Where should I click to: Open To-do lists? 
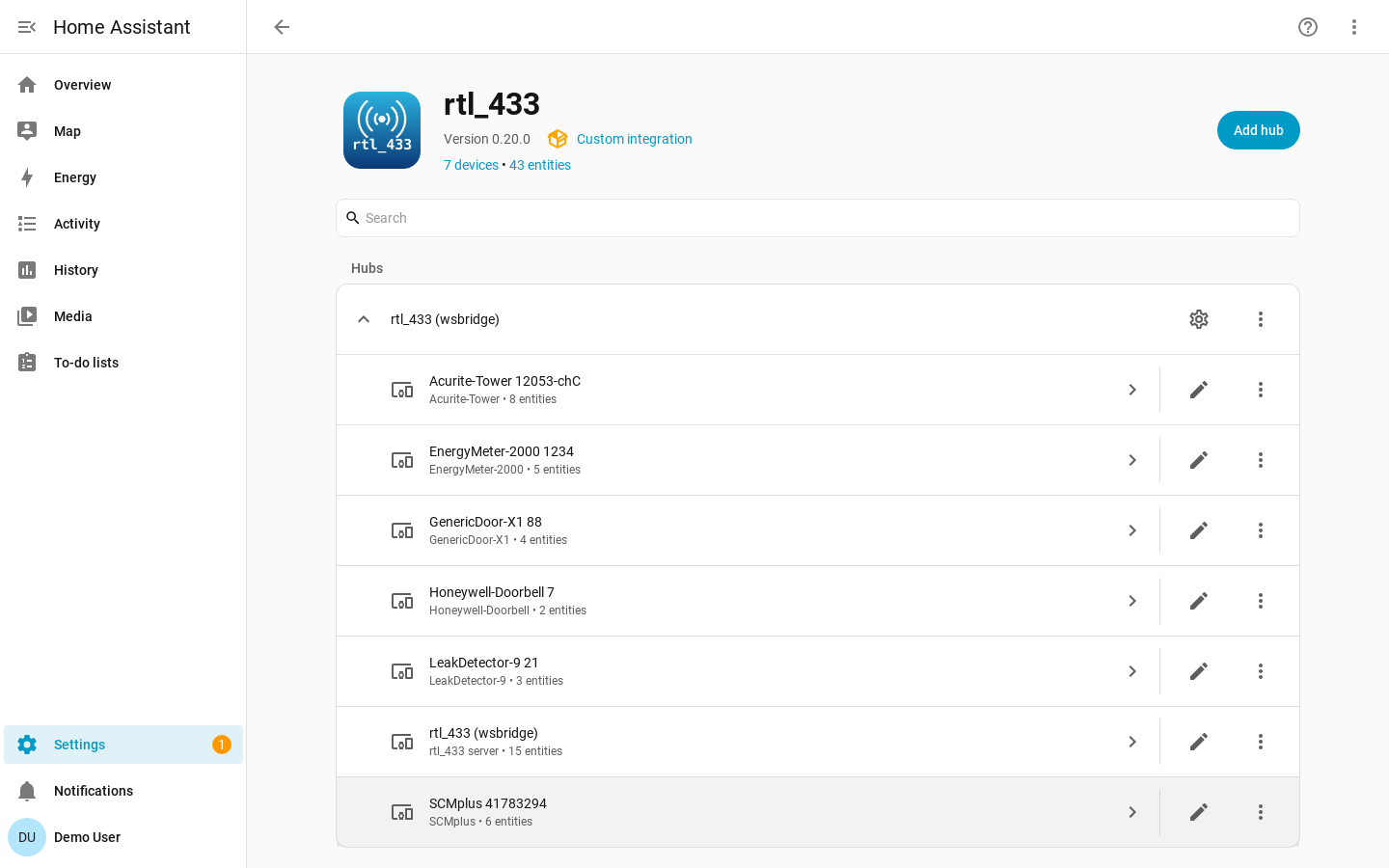point(123,363)
